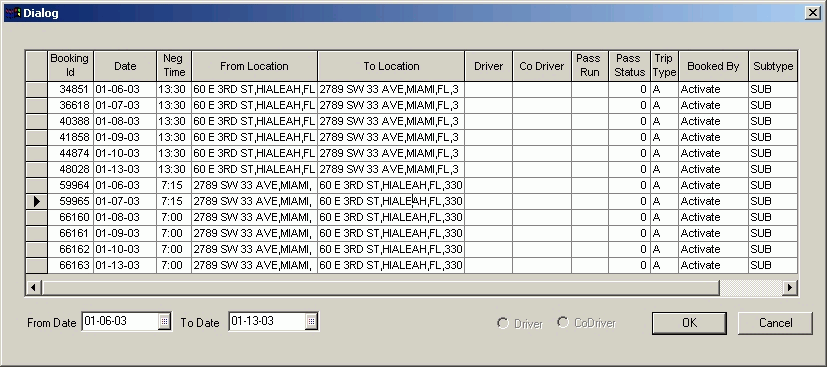Click the horizontal scrollbar left arrow

[33, 287]
